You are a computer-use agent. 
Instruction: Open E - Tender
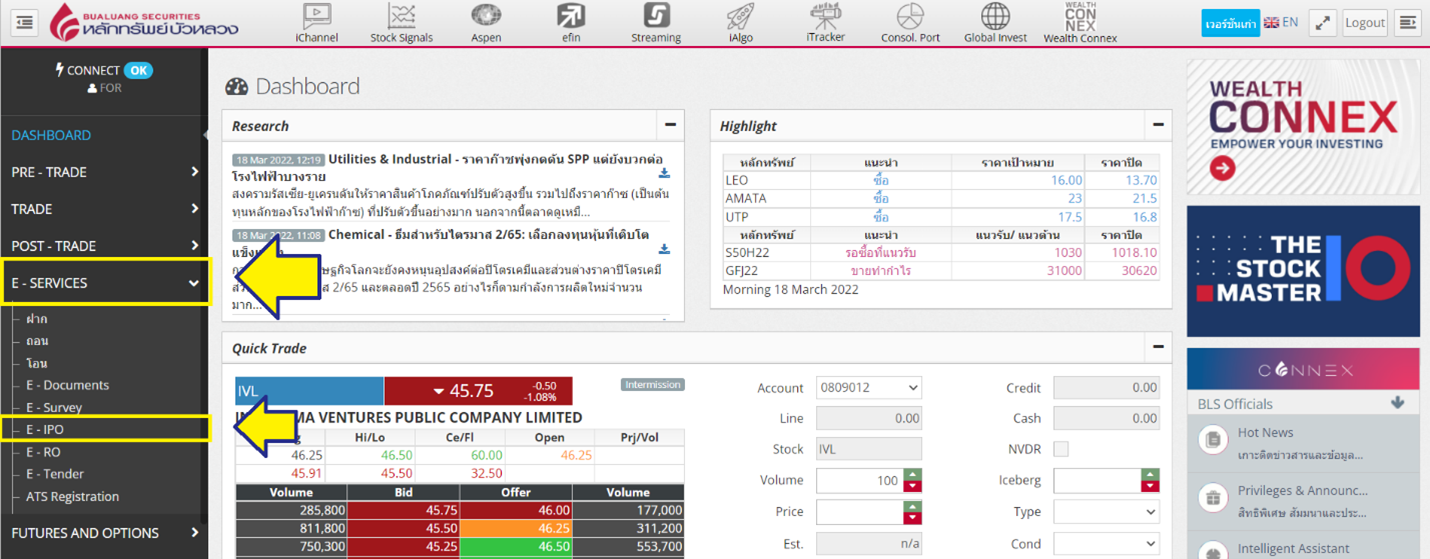pyautogui.click(x=55, y=474)
